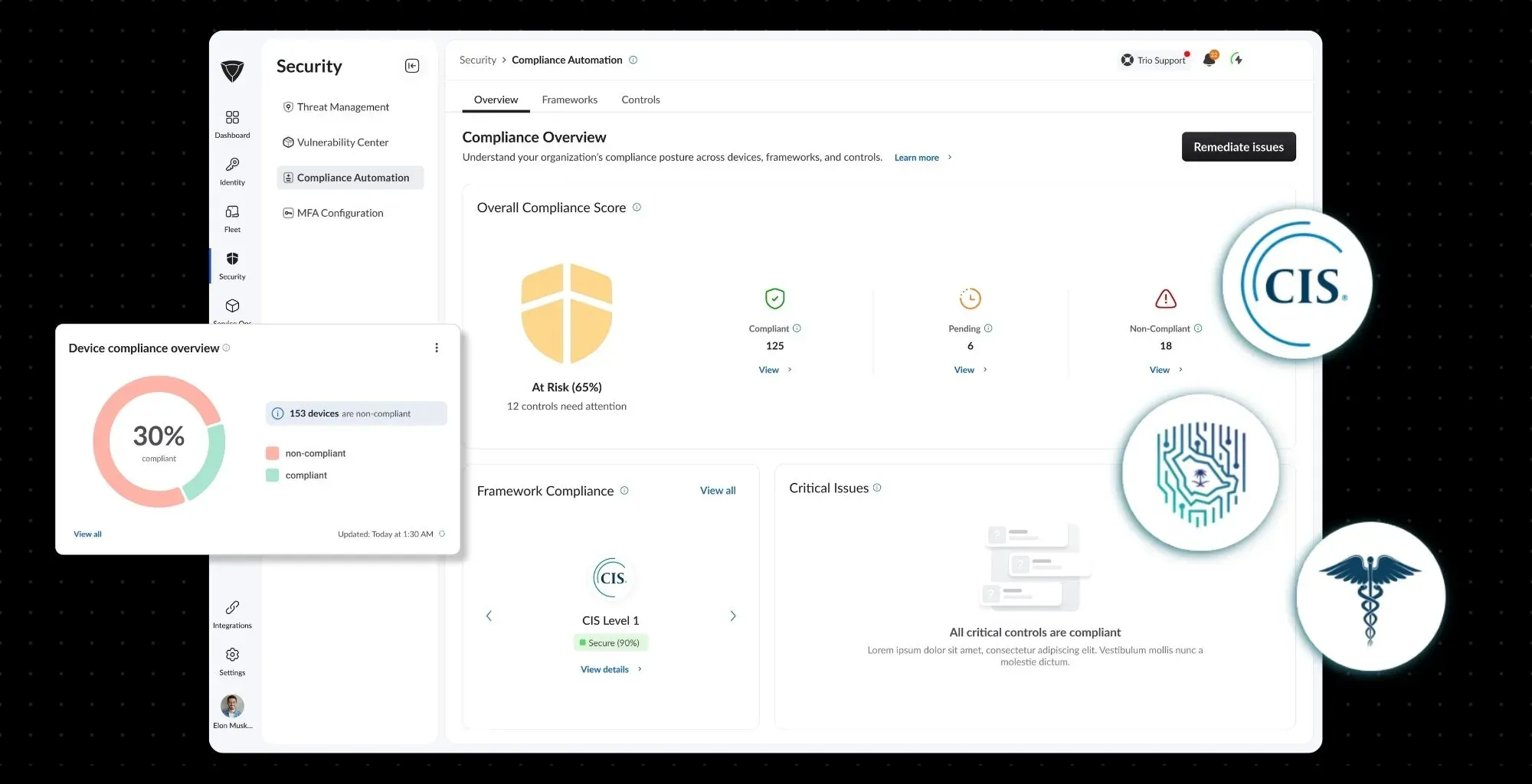Click the circuit palm tree framework badge
The image size is (1532, 784).
(1200, 474)
